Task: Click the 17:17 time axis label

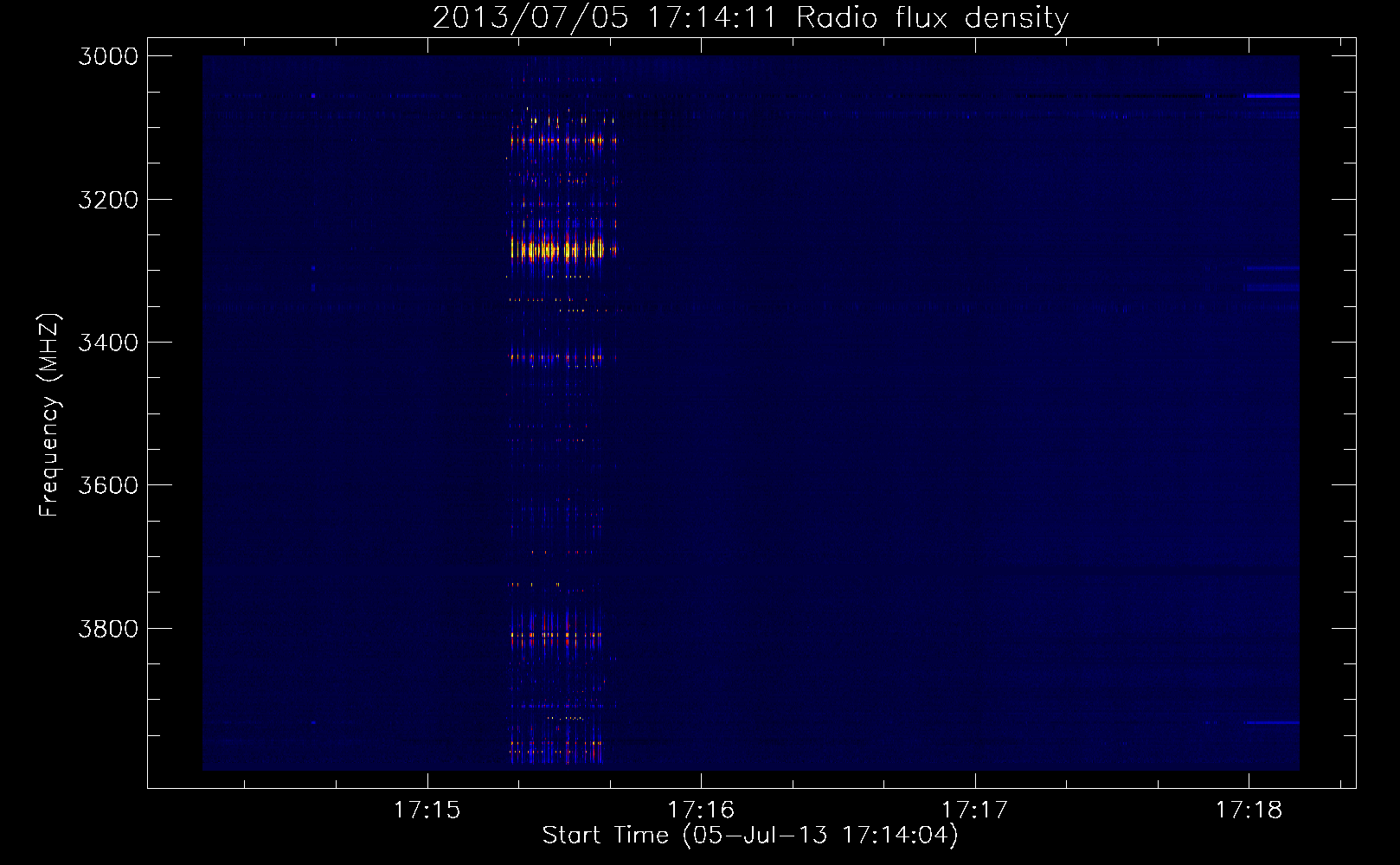Action: 975,810
